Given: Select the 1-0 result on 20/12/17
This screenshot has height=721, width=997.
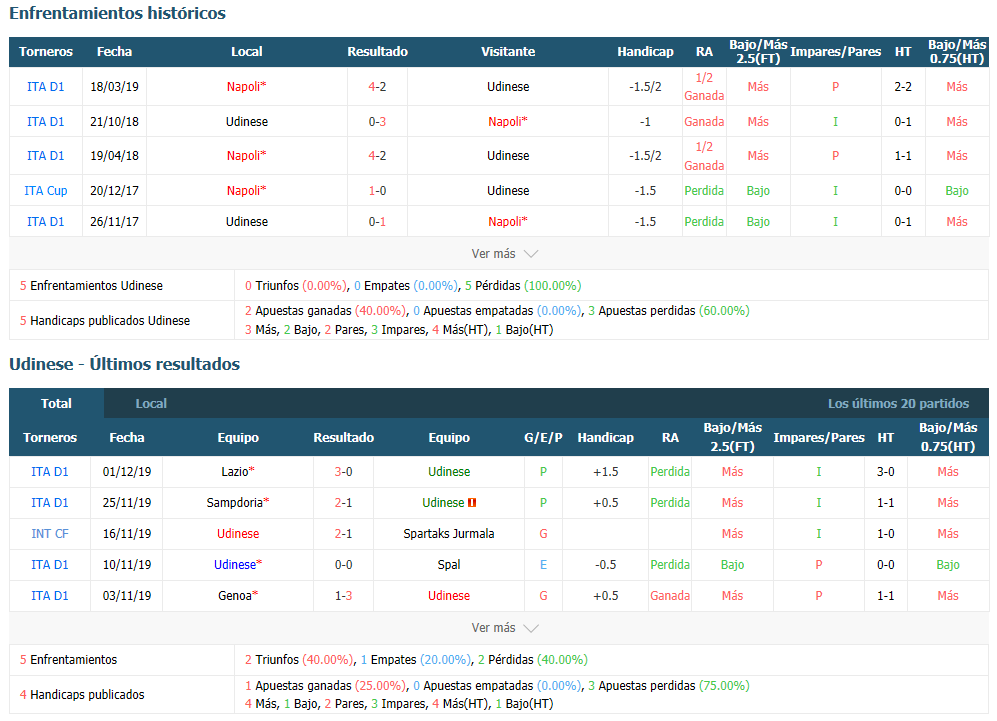Looking at the screenshot, I should 377,190.
